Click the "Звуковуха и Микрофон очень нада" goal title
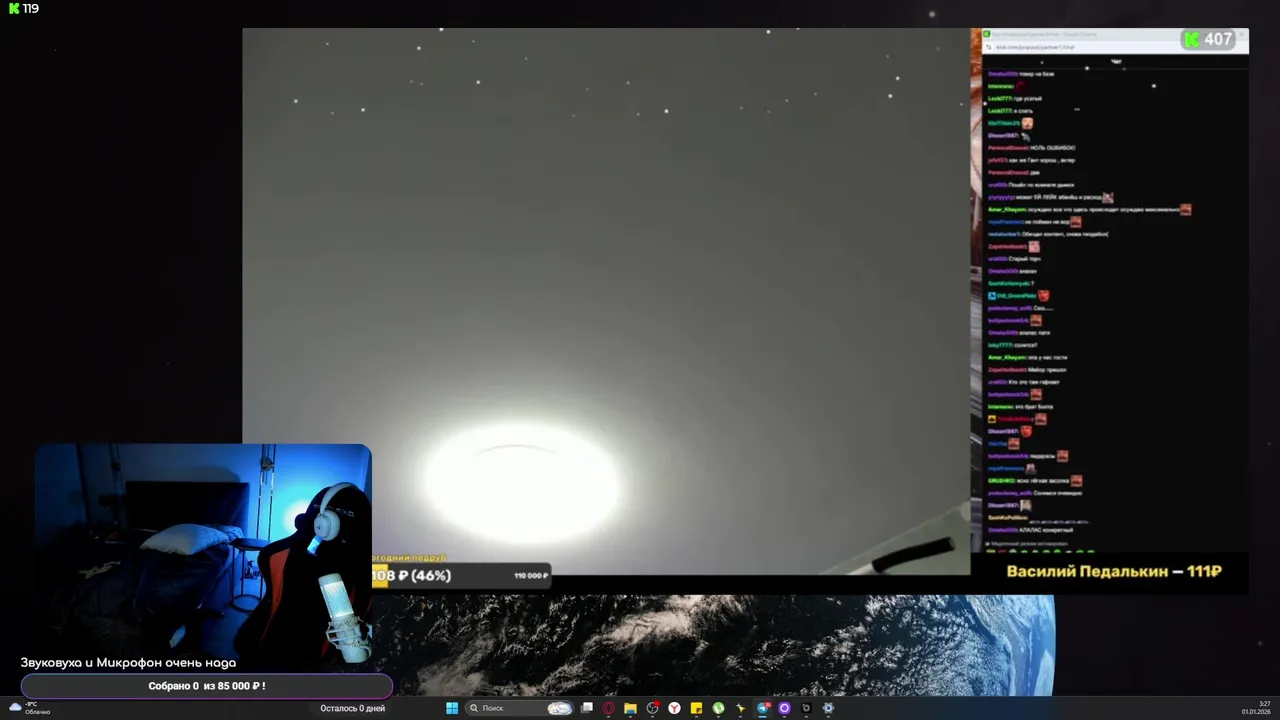The width and height of the screenshot is (1280, 720). [x=128, y=662]
